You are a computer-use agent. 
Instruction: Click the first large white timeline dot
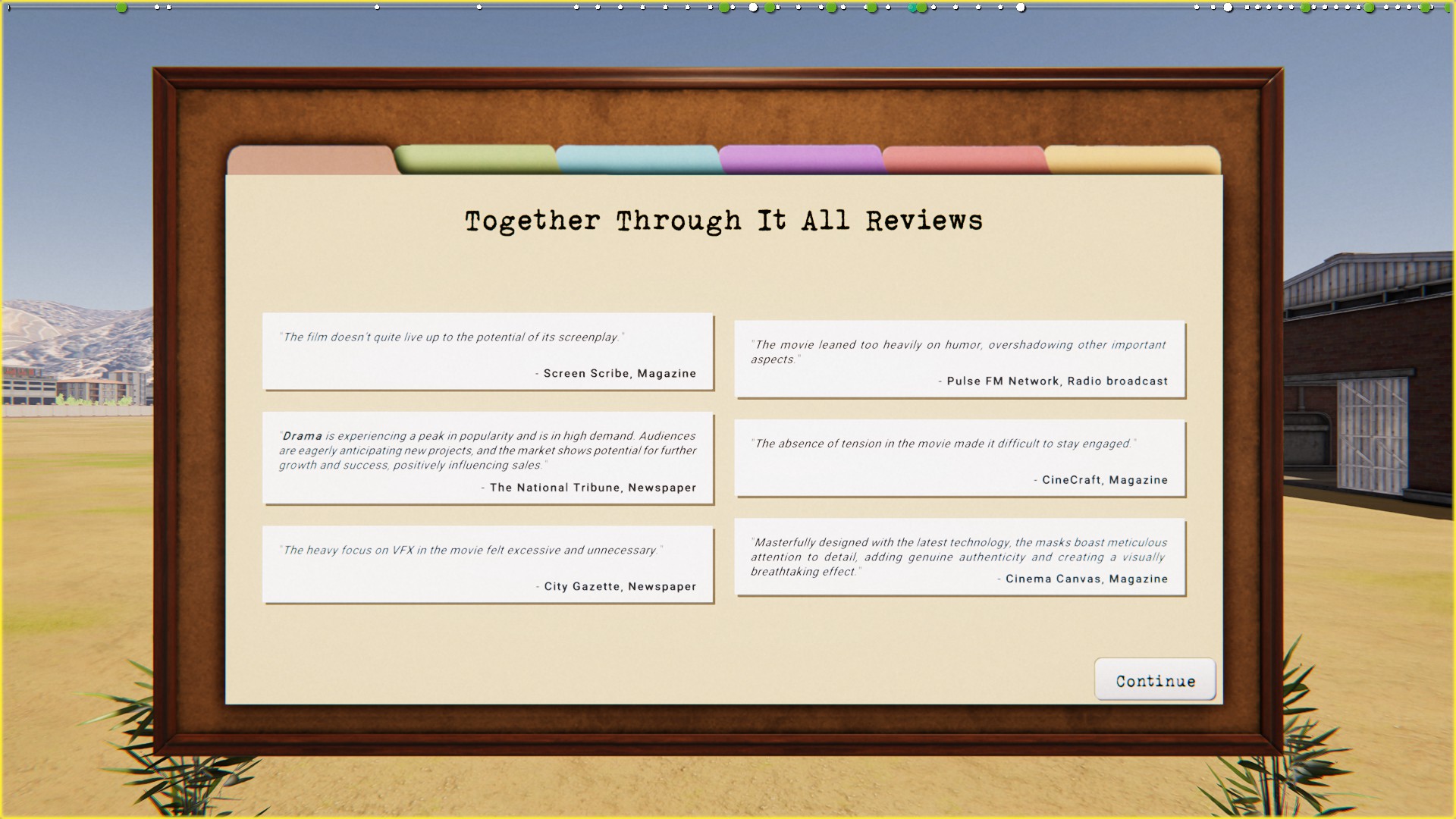753,8
